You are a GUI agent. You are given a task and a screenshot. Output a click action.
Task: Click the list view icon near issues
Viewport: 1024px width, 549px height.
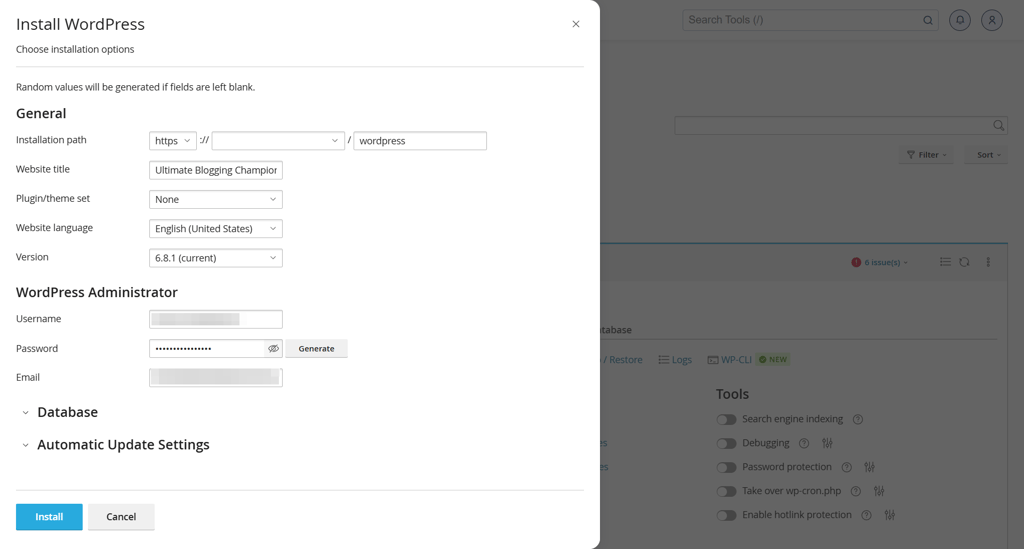(945, 262)
